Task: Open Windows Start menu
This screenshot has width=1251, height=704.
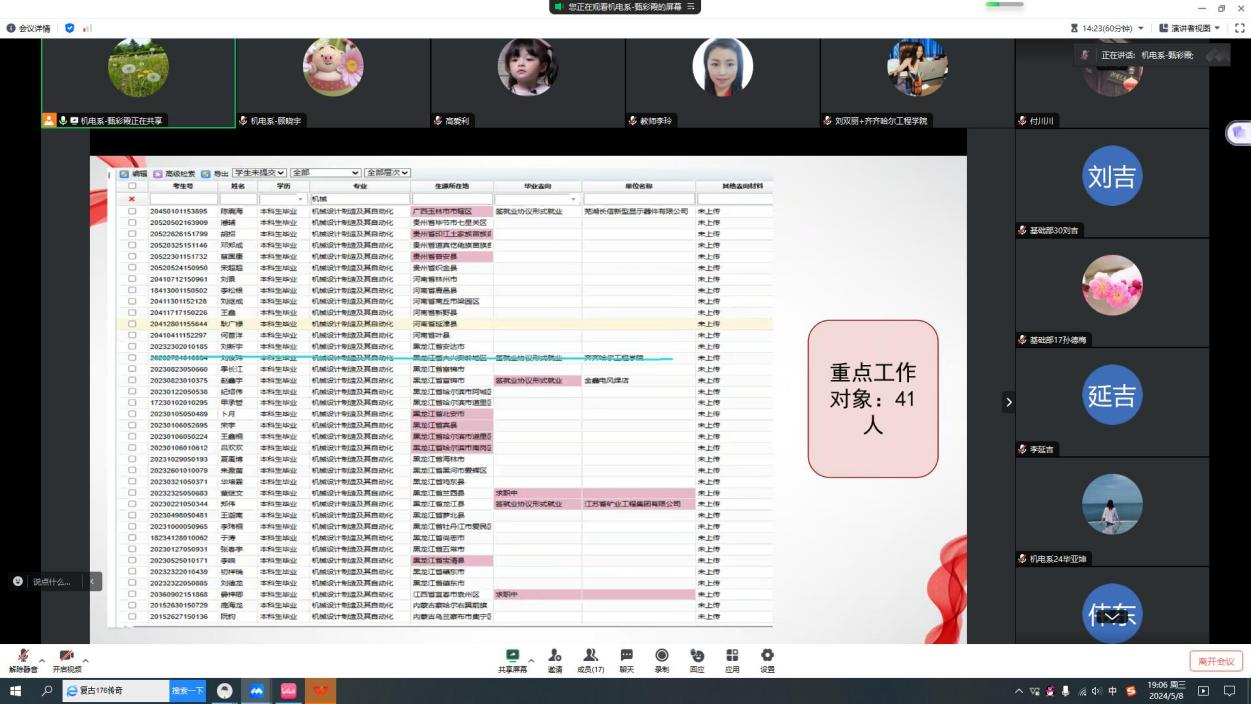Action: 16,691
